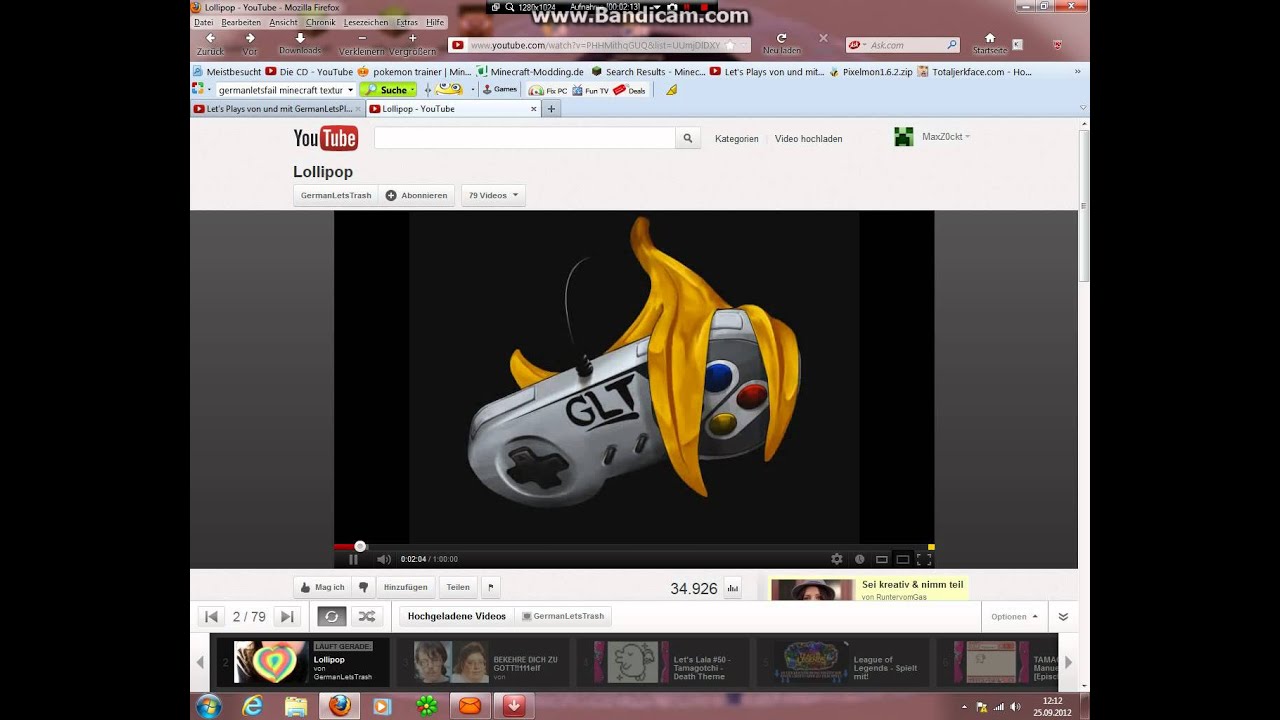Go to Startseite home page
Viewport: 1280px width, 720px height.
[989, 43]
